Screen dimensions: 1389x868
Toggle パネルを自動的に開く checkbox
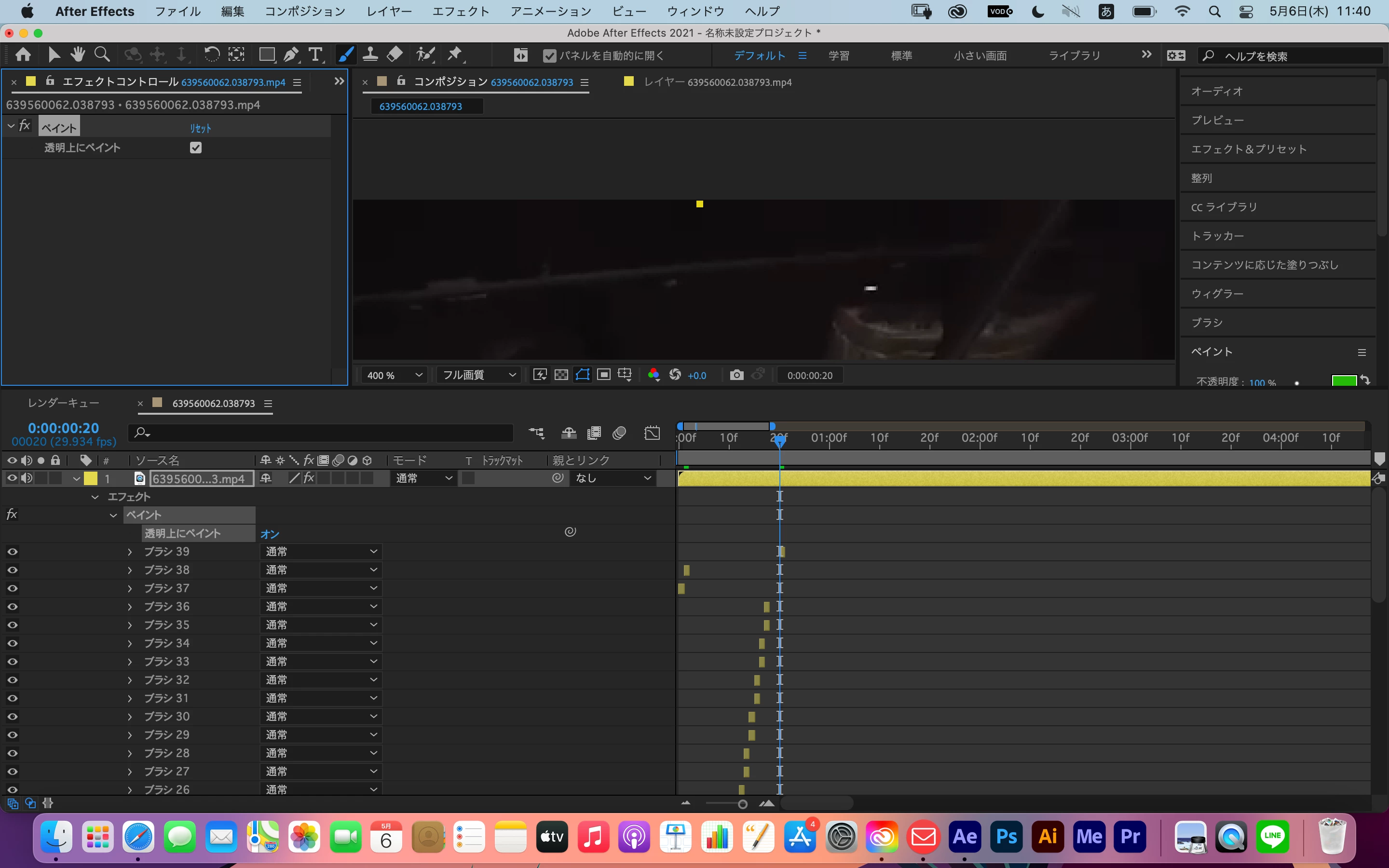[549, 55]
